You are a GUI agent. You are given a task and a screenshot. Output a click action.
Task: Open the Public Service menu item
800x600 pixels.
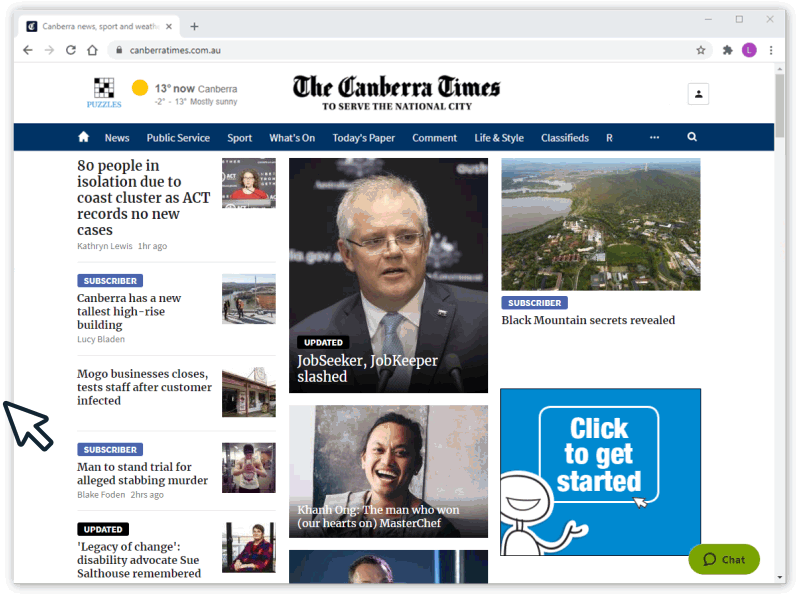pos(178,138)
